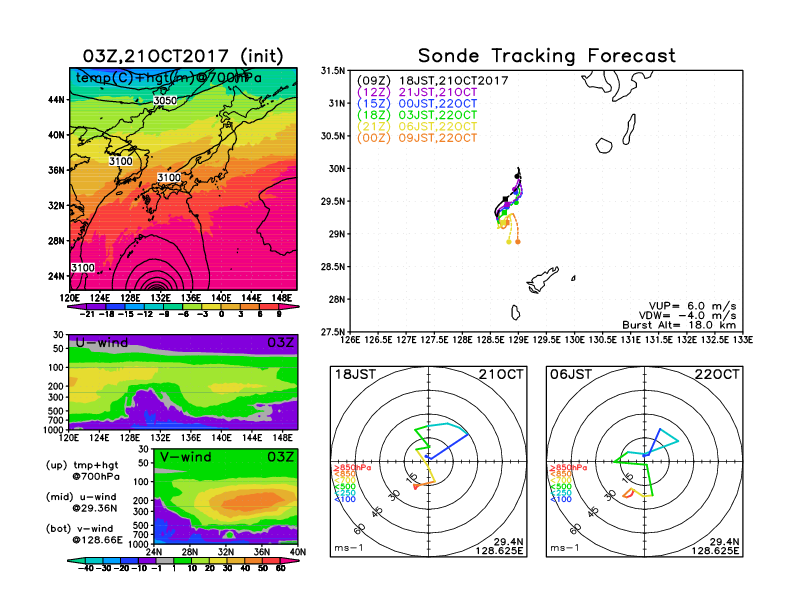792x612 pixels.
Task: Select the green '(18Z) 03JST,22OCT' legend entry
Action: [x=417, y=115]
